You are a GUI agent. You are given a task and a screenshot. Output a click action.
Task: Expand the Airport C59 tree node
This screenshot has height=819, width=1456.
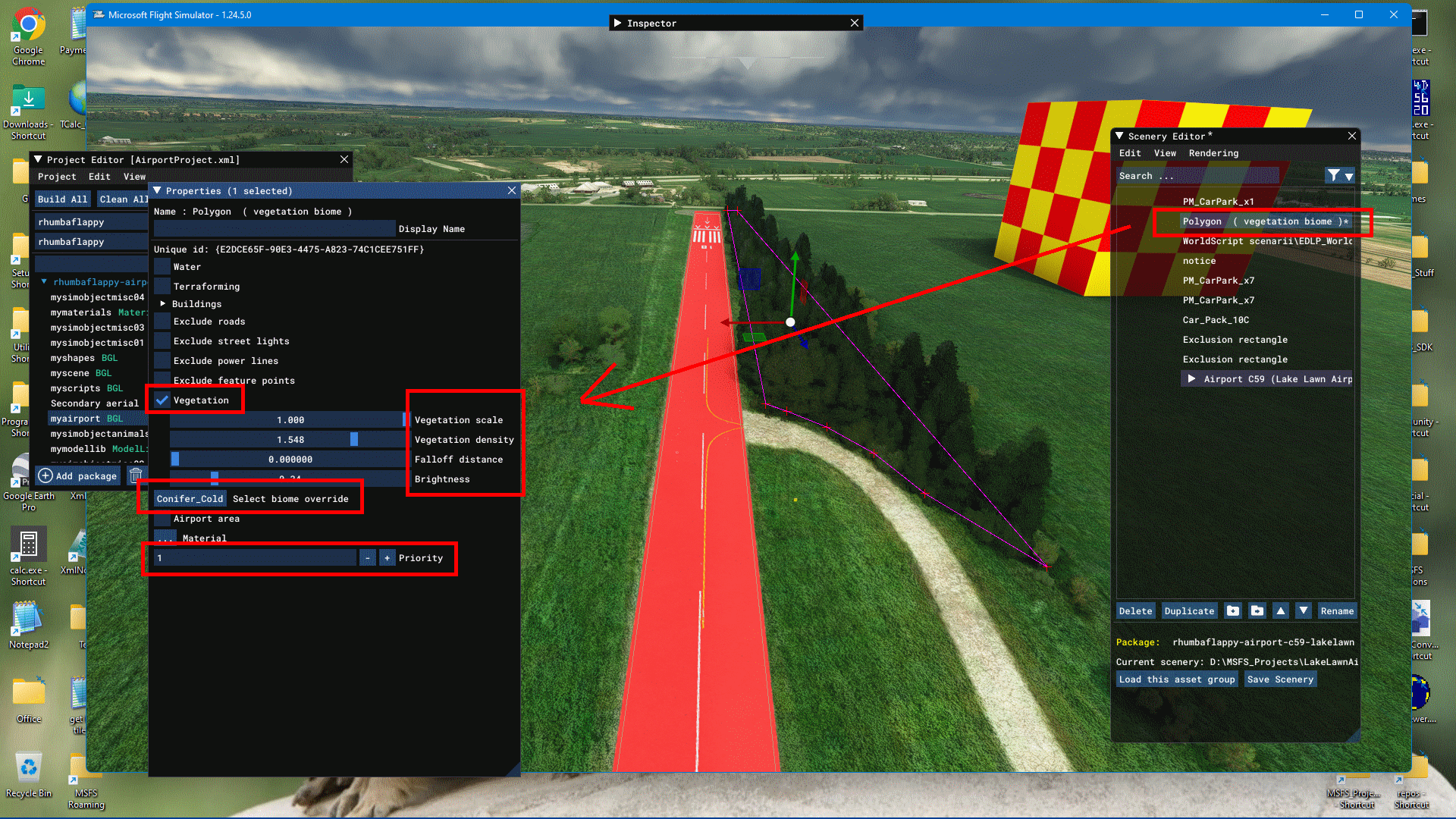(x=1191, y=379)
